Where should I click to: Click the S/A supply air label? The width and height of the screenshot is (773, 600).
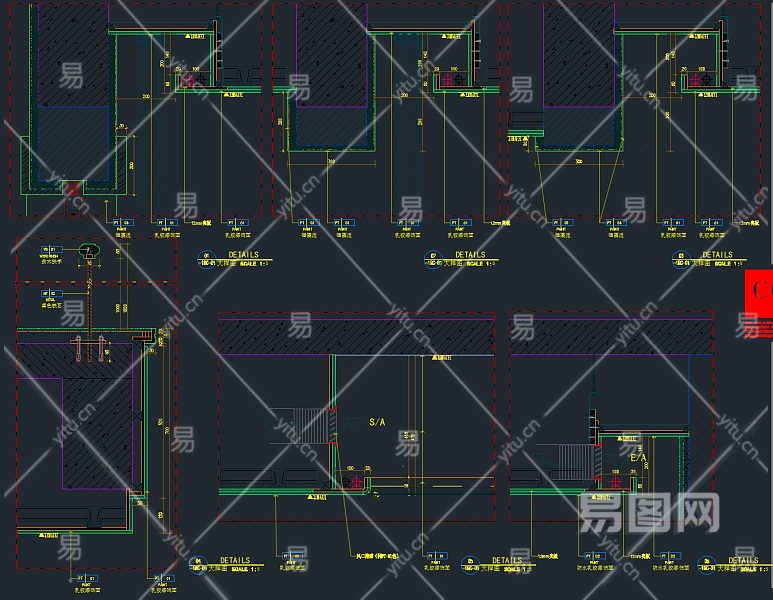pyautogui.click(x=377, y=422)
